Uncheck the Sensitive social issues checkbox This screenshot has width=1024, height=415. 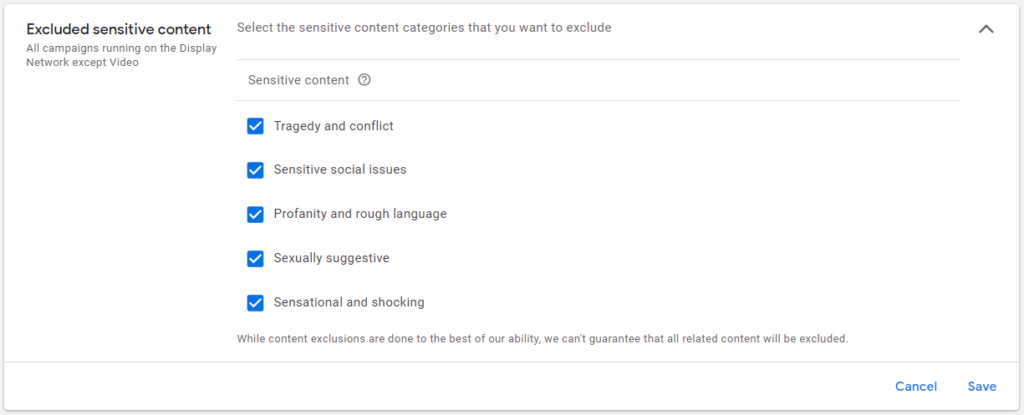point(255,170)
